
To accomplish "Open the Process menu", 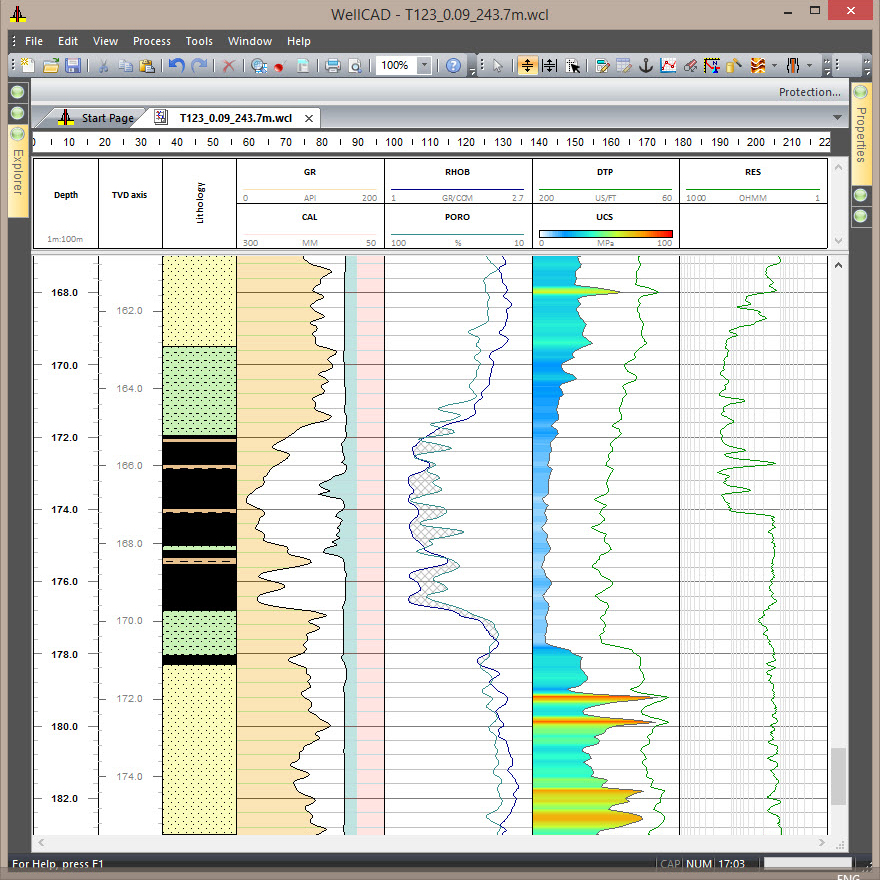I will (x=152, y=41).
